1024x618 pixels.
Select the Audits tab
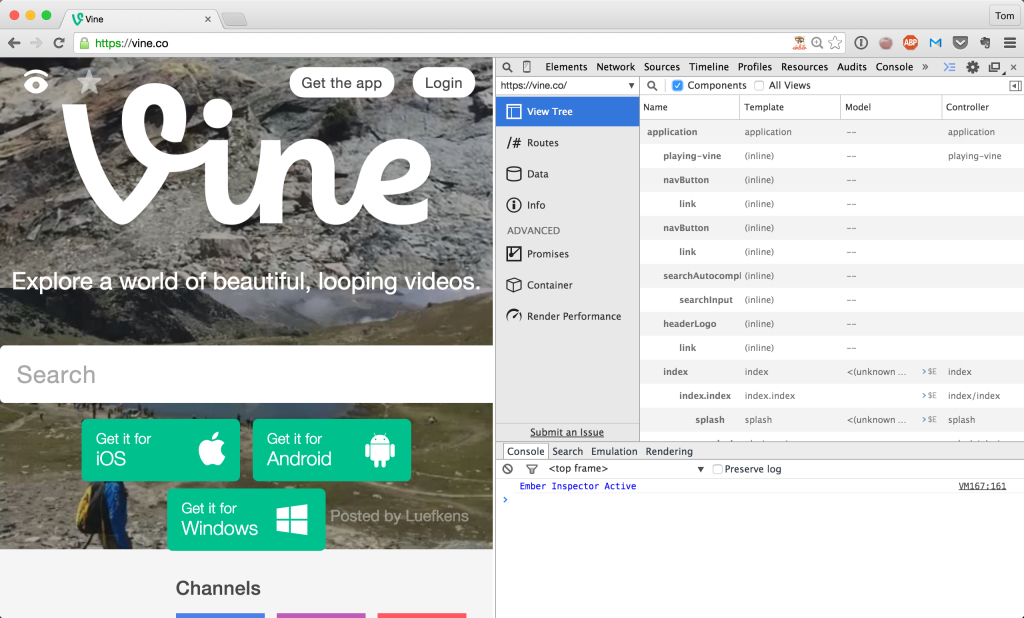coord(852,67)
